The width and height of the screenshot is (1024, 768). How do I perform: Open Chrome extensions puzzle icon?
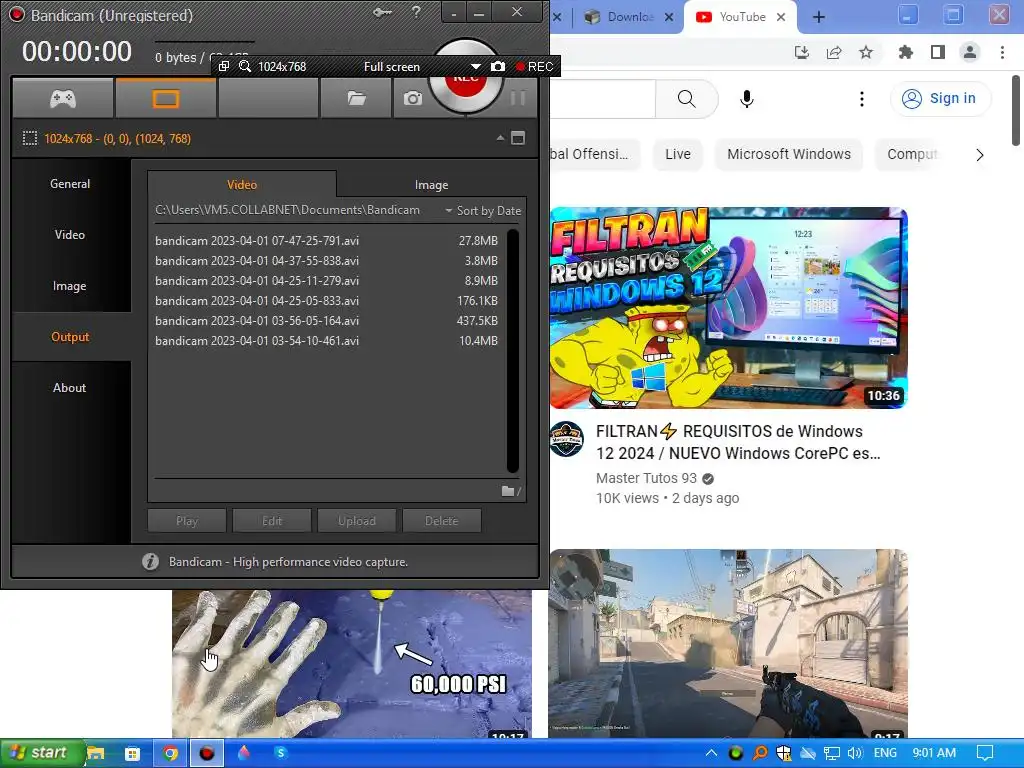tap(906, 52)
